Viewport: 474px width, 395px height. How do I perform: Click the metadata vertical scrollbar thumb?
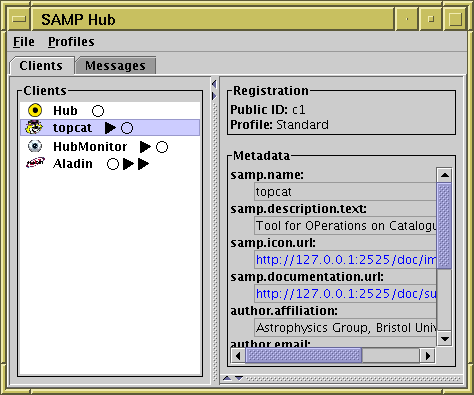pos(444,225)
